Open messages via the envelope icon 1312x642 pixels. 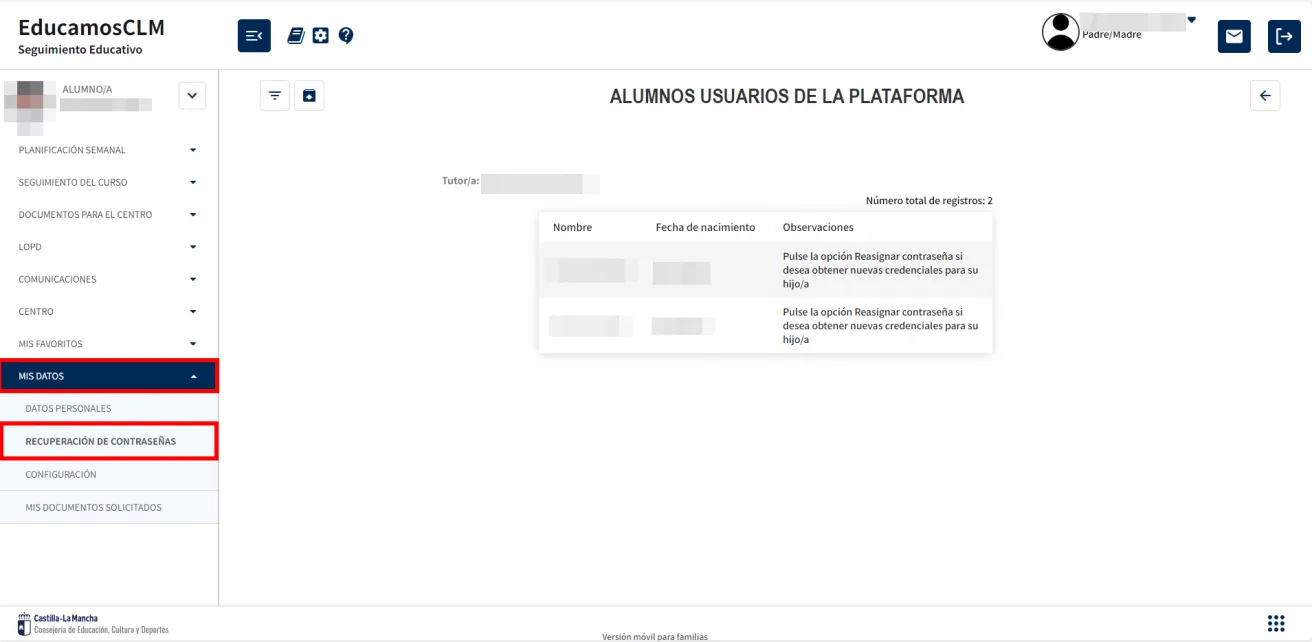click(x=1233, y=35)
